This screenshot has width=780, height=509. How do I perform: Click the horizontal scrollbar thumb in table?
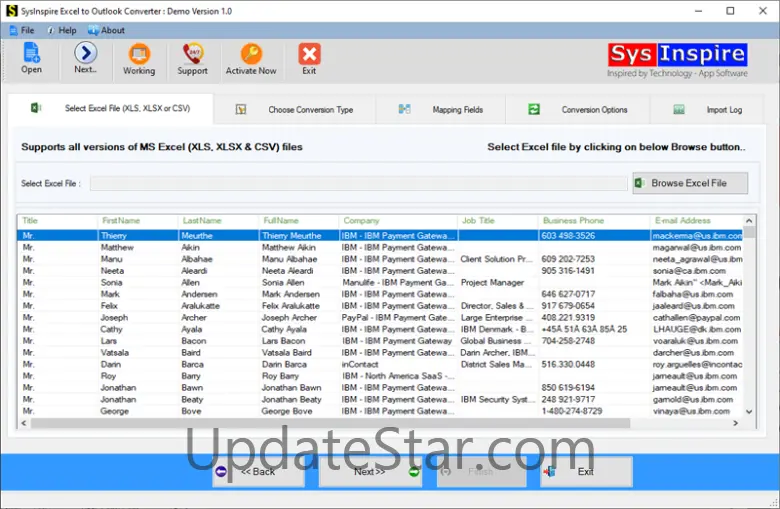(330, 423)
